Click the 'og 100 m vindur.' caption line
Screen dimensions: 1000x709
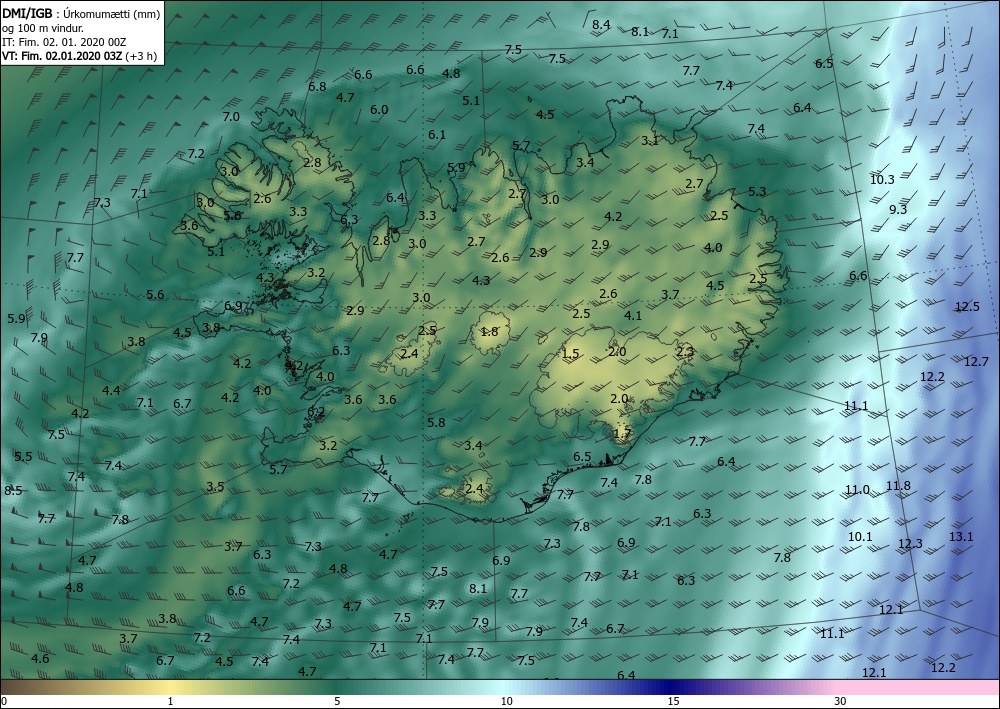pos(43,28)
